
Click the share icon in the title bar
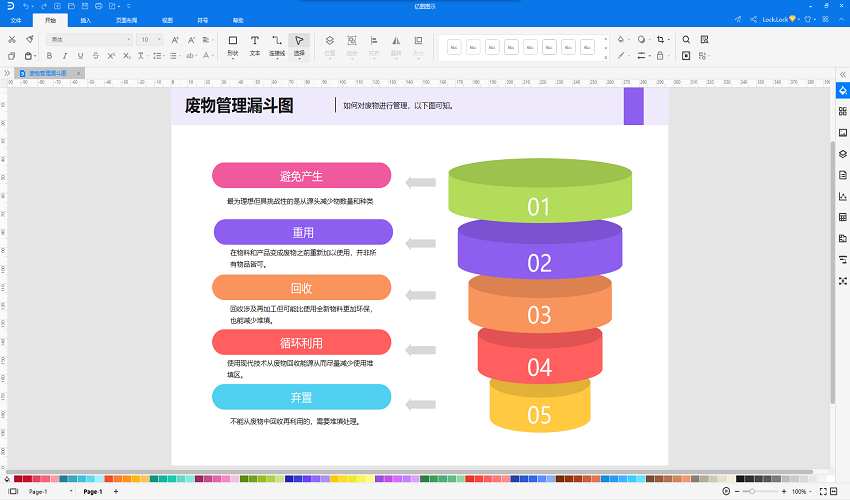[x=754, y=20]
